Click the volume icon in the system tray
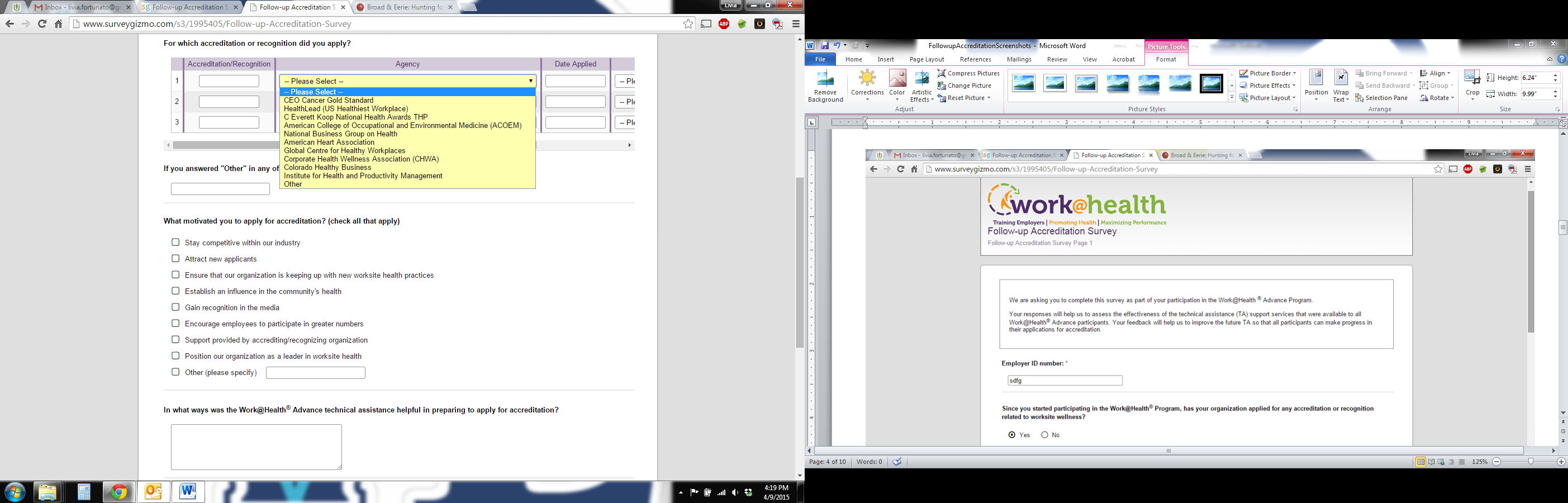This screenshot has height=503, width=1568. pos(735,492)
